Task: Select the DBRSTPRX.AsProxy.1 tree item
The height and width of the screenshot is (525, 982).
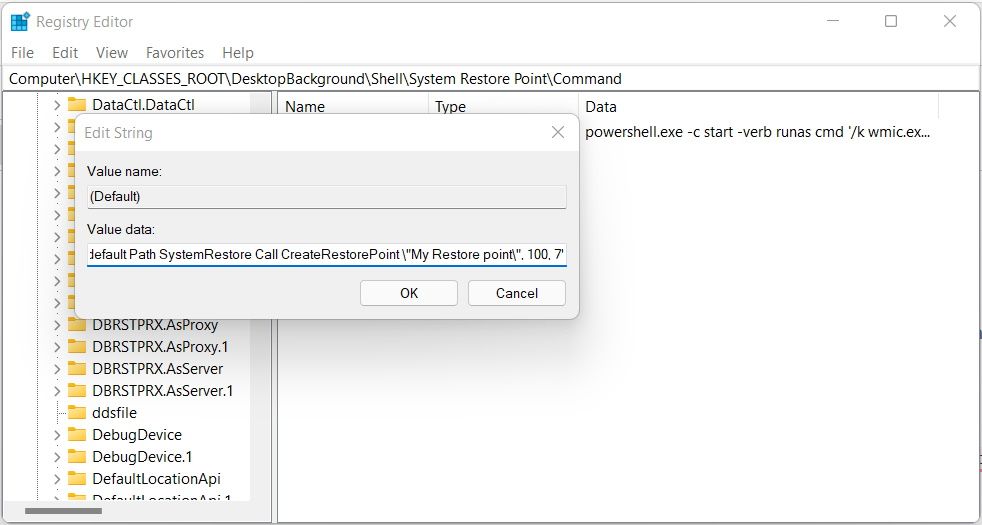Action: click(x=160, y=346)
